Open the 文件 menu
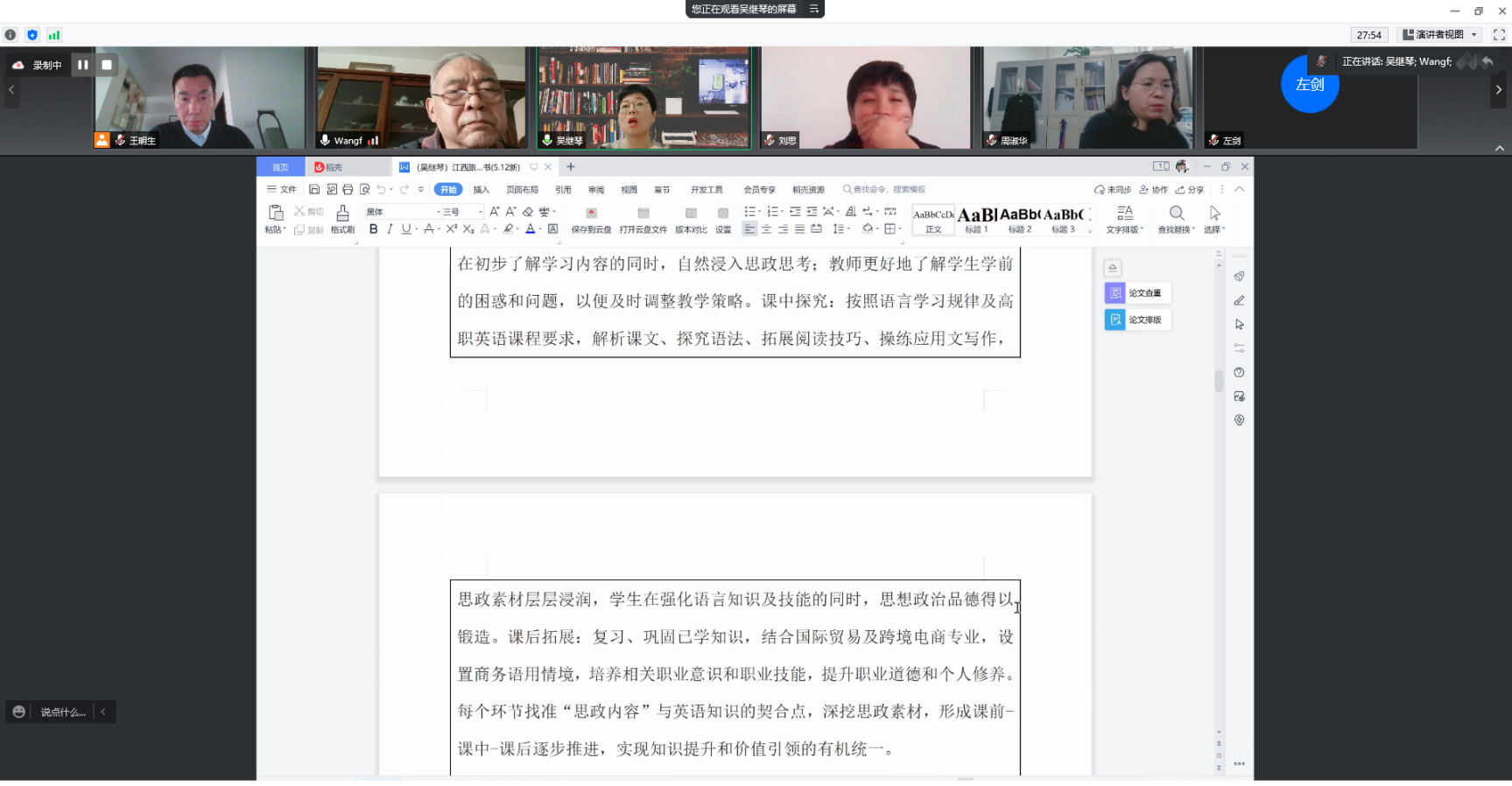The height and width of the screenshot is (786, 1512). tap(282, 189)
